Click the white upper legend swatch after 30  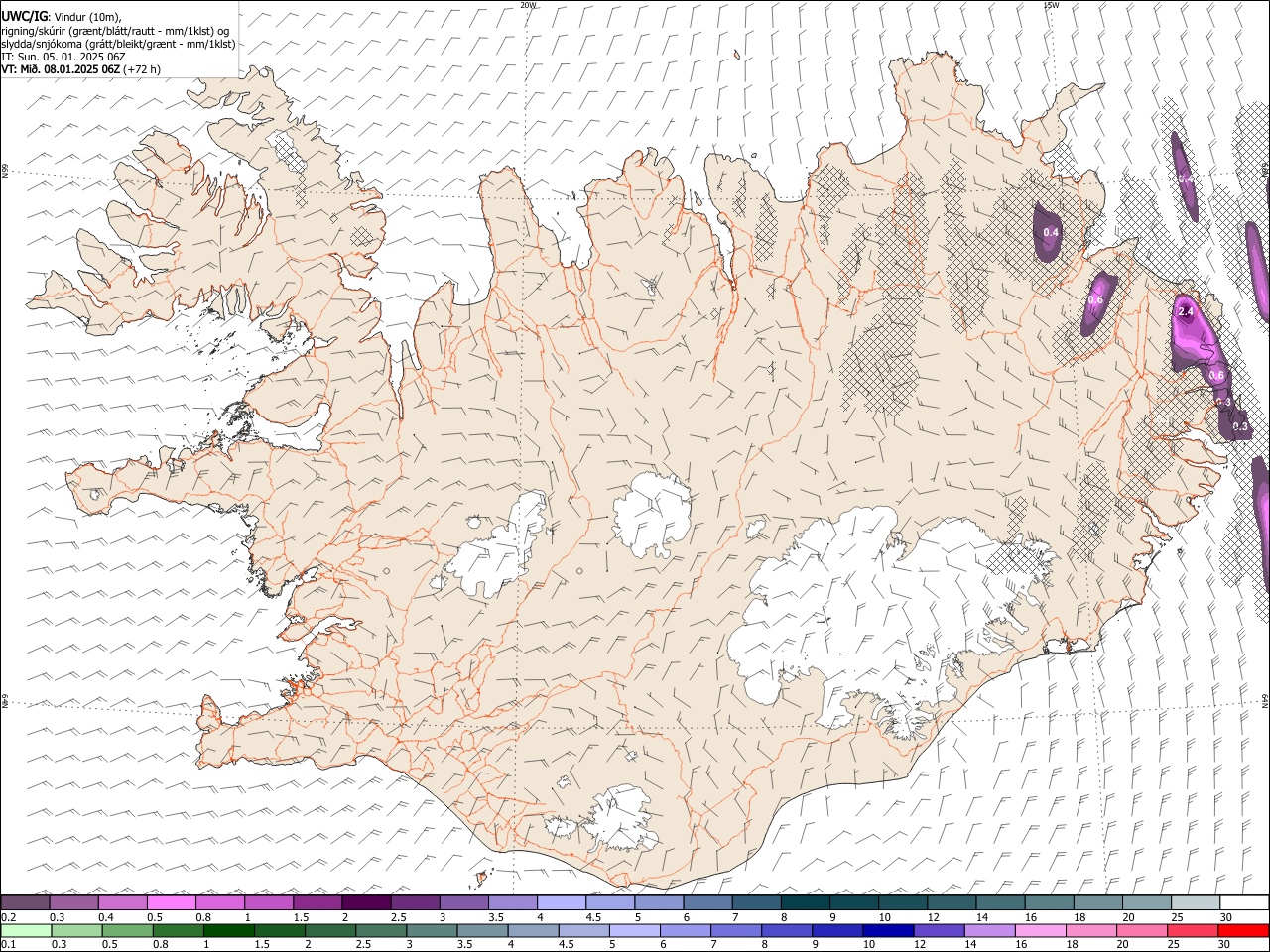pyautogui.click(x=1245, y=903)
